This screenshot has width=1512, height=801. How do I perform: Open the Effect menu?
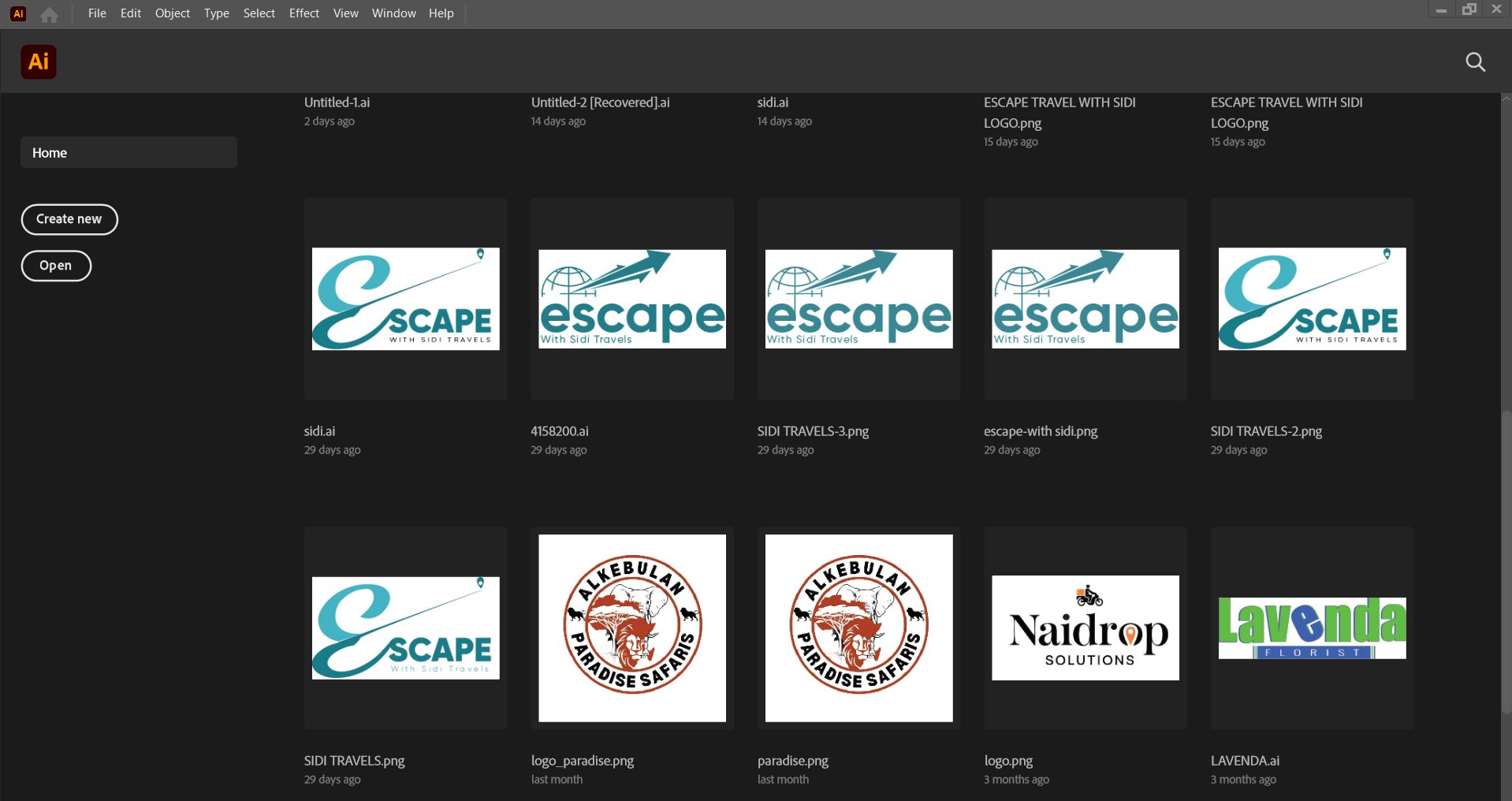coord(304,13)
